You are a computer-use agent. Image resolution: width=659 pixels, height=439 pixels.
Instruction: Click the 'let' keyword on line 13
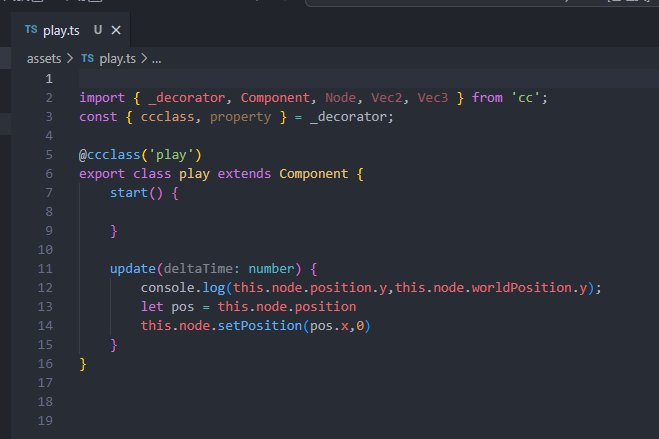click(152, 307)
